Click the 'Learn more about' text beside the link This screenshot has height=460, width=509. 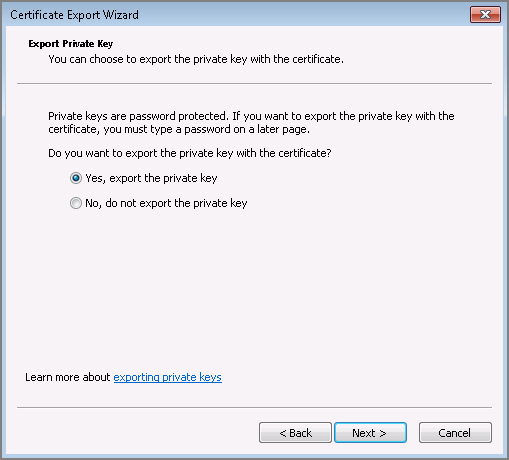point(67,377)
